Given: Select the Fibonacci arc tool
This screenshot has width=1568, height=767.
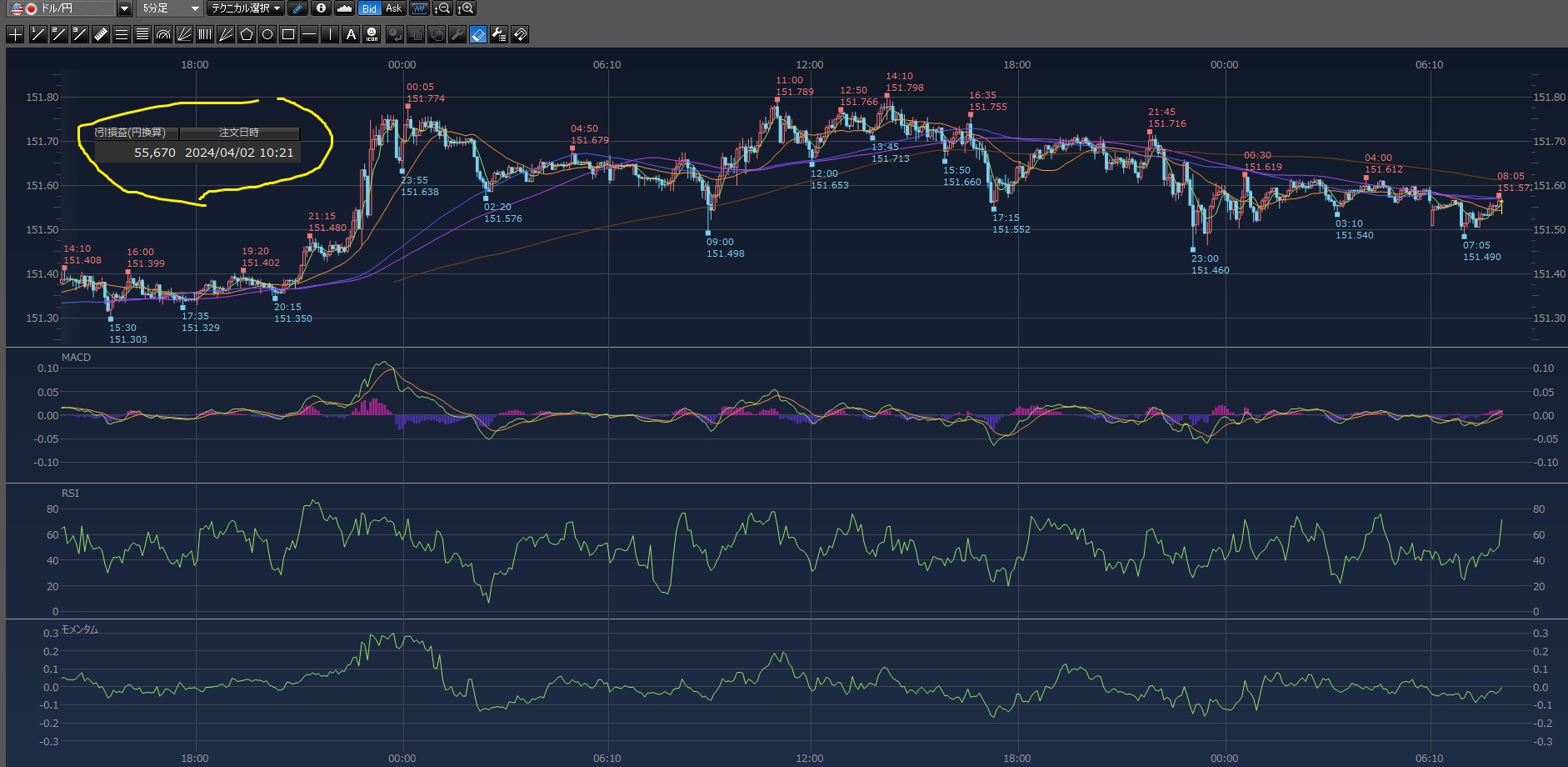Looking at the screenshot, I should click(x=163, y=34).
